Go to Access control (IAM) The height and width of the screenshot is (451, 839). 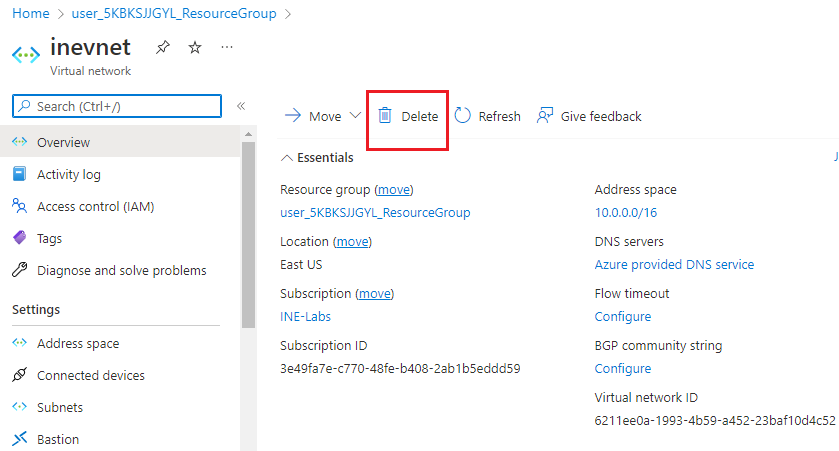point(95,206)
